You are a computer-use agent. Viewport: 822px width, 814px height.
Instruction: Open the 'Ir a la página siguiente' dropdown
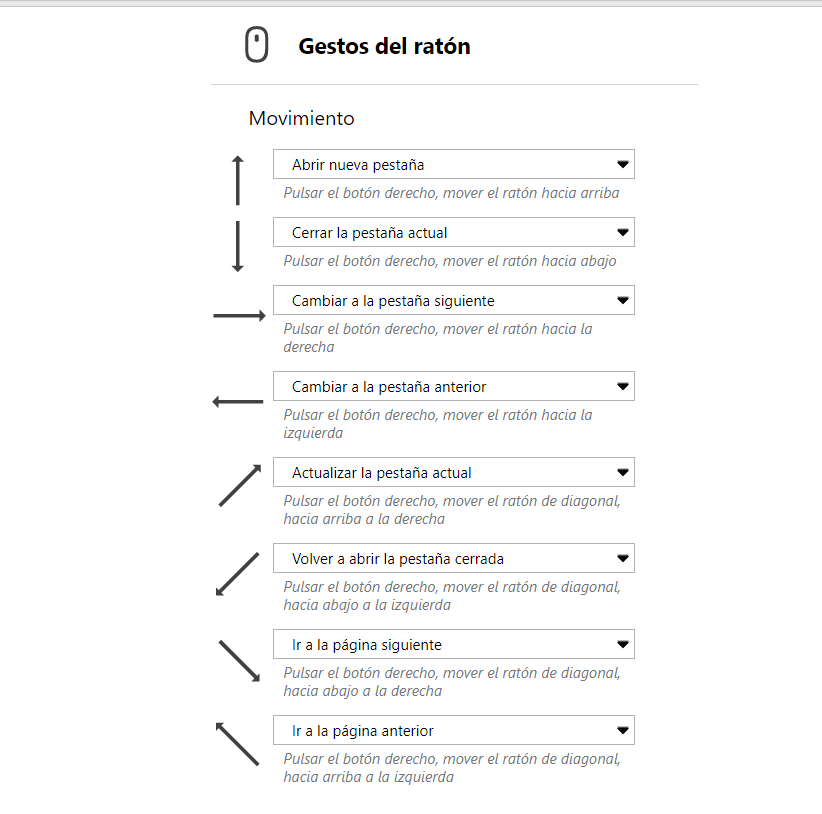click(453, 644)
